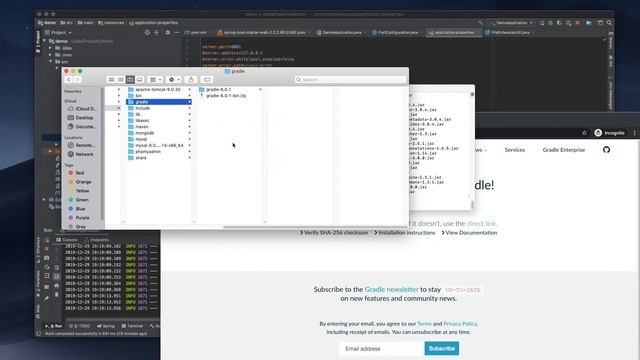Bookmark page with browser star icon
The image size is (640, 360).
click(x=584, y=133)
